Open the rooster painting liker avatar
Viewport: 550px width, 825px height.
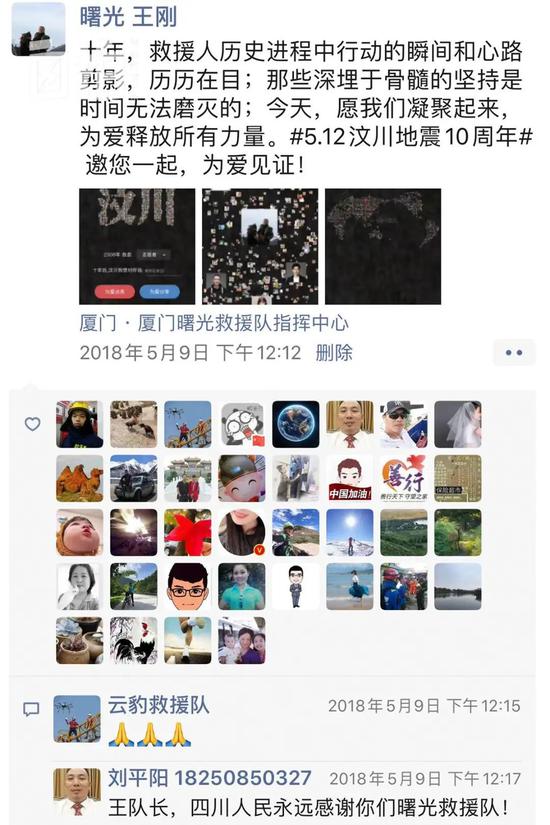134,640
